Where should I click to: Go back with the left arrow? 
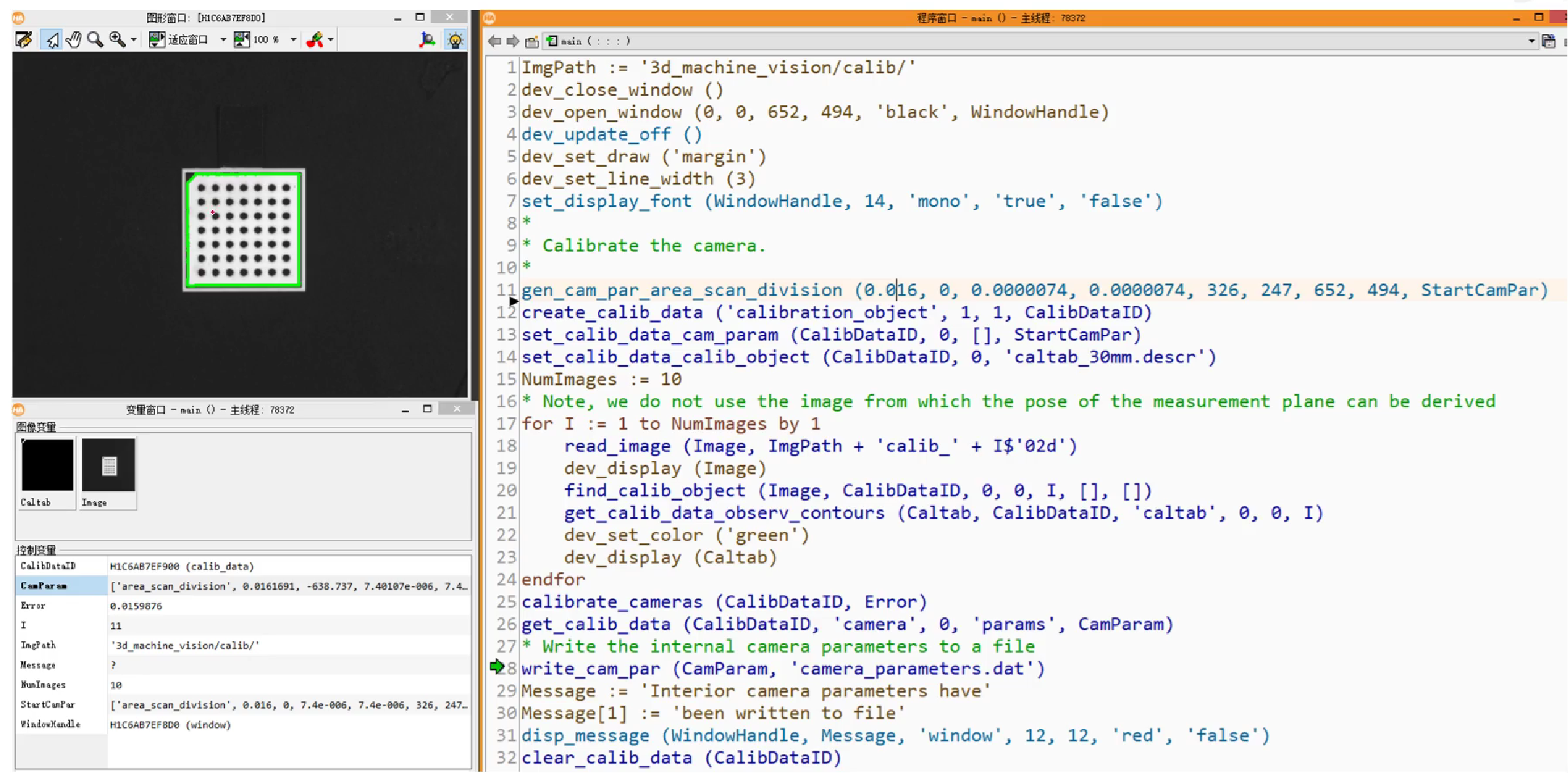click(494, 41)
